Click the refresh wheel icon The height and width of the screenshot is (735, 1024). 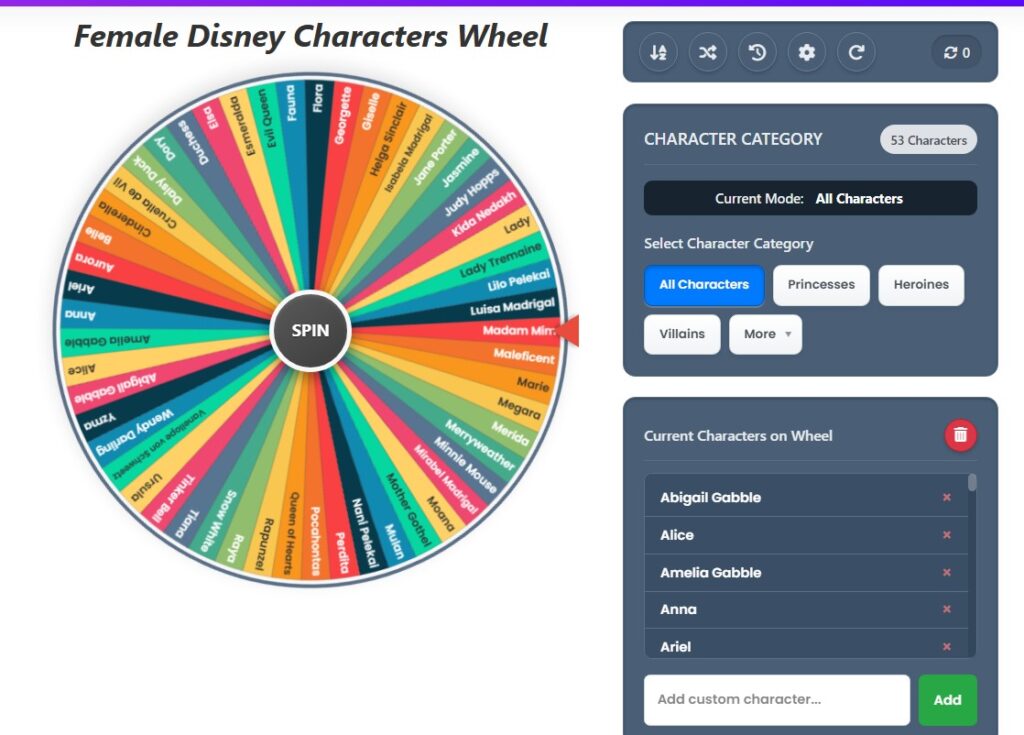coord(855,52)
